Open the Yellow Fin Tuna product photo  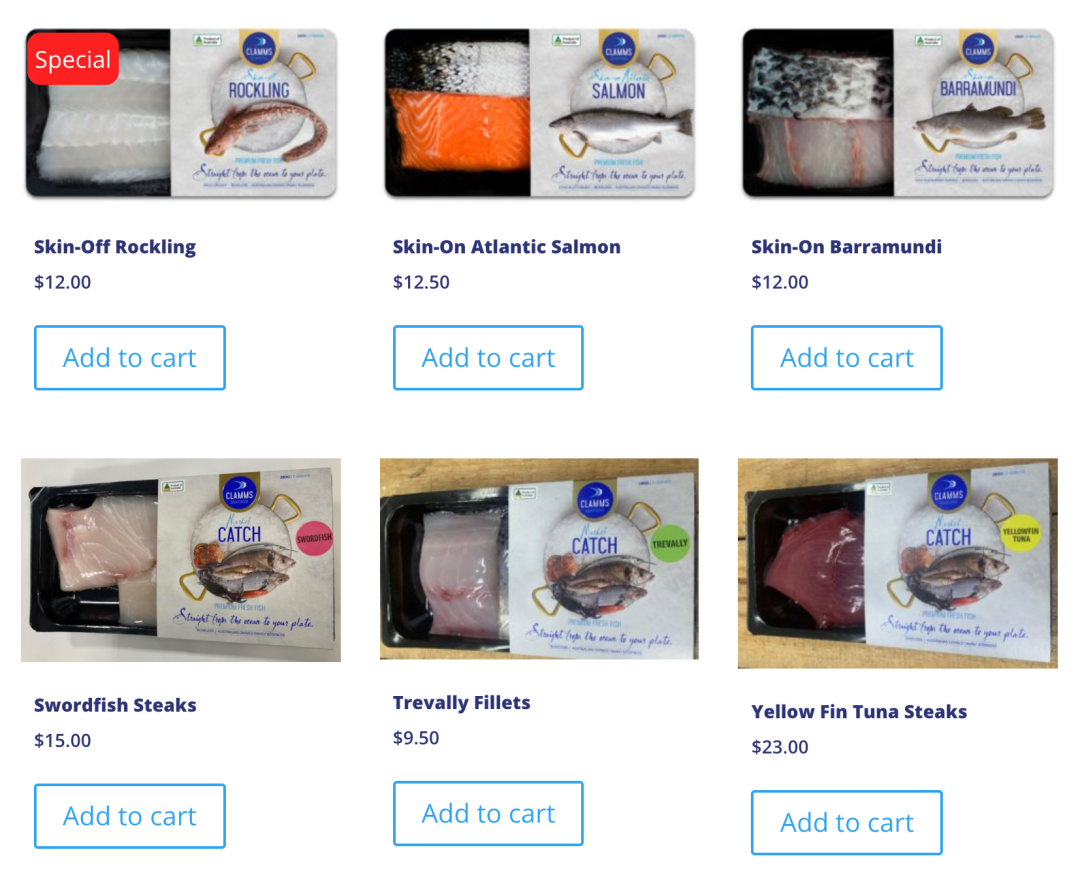[x=897, y=563]
